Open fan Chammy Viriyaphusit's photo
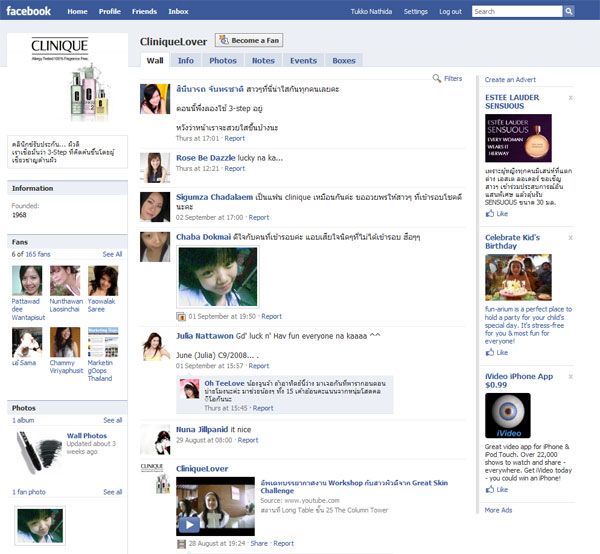The height and width of the screenshot is (554, 600). tap(65, 342)
